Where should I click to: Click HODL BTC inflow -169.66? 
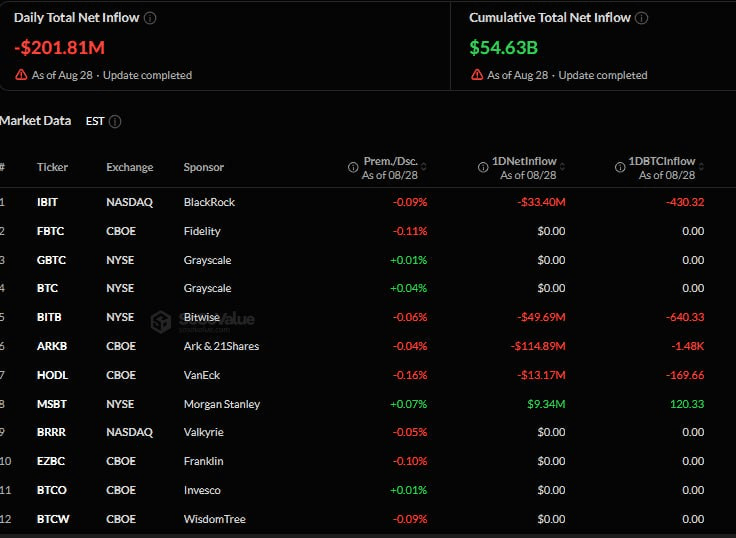[685, 375]
